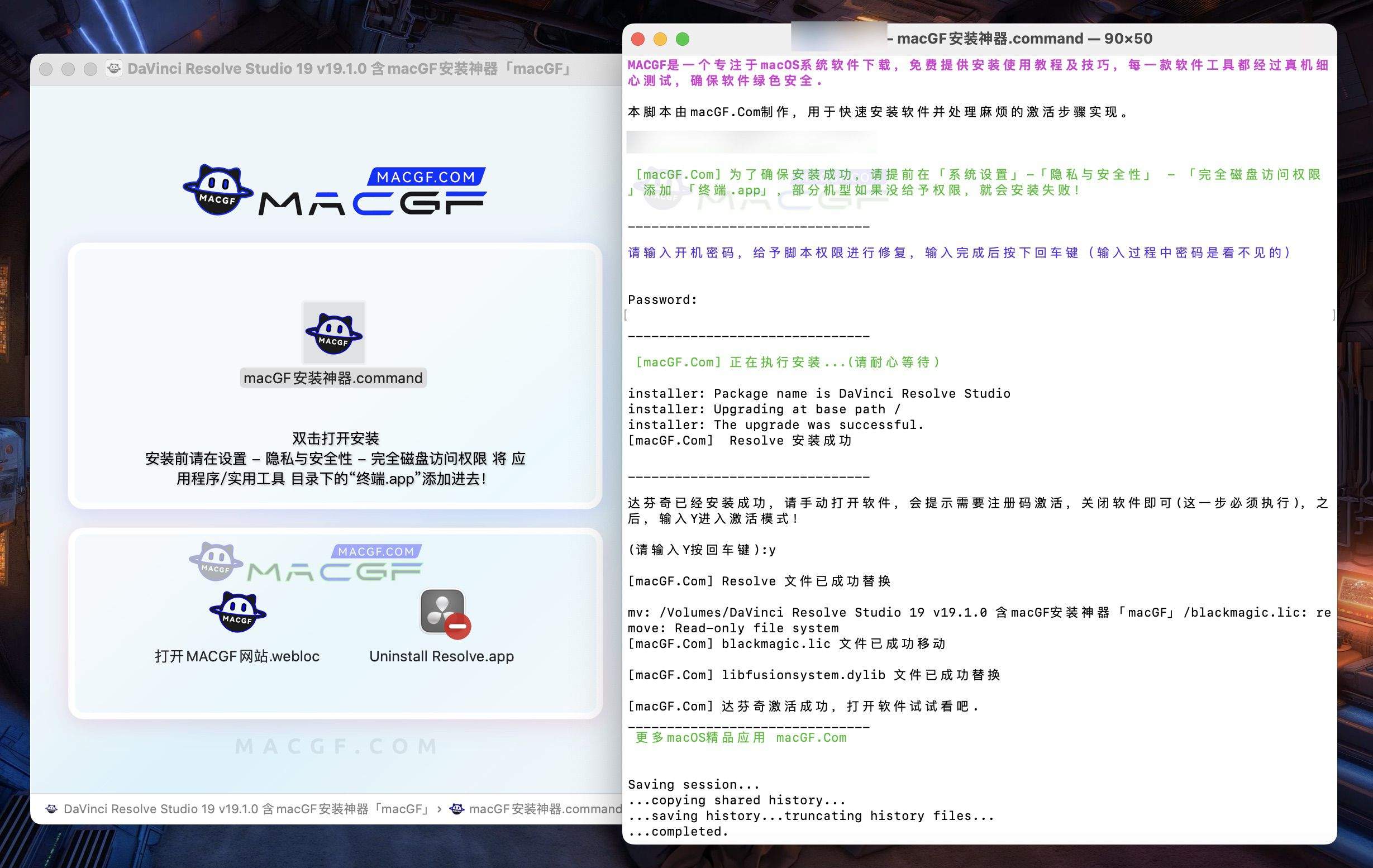Click the green macGF.Com link text in Terminal

(x=811, y=737)
